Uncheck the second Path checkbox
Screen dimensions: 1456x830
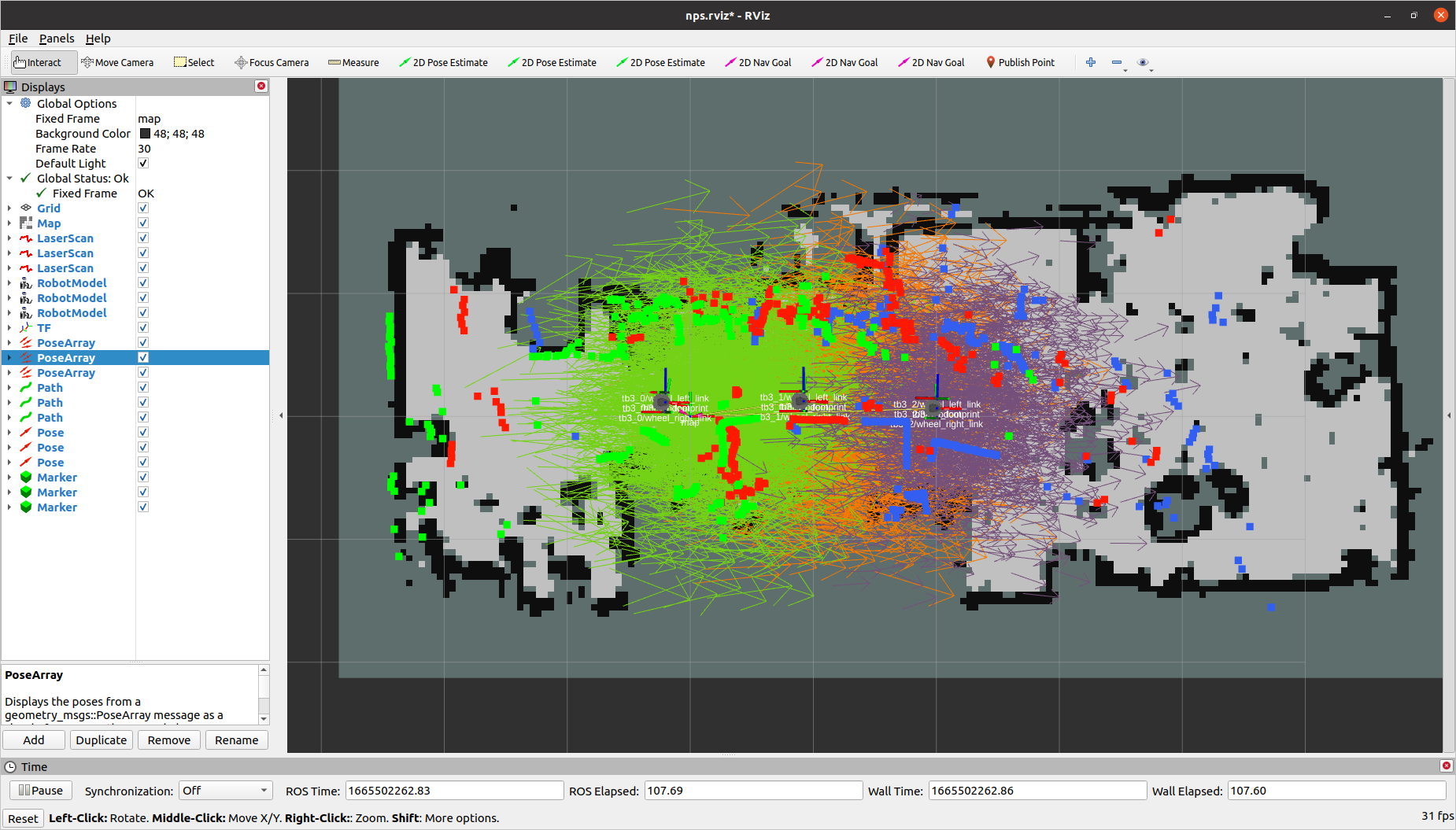point(143,403)
